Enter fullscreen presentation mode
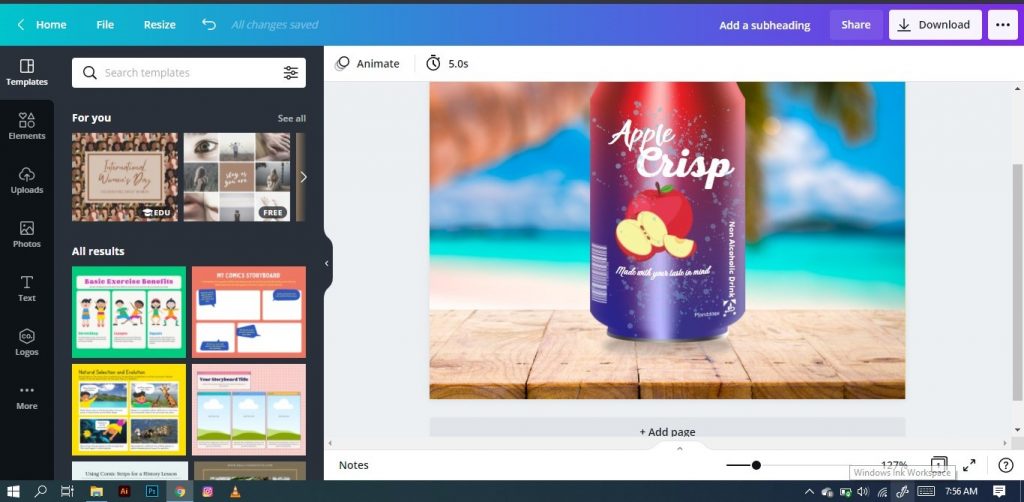This screenshot has height=502, width=1024. [x=969, y=465]
